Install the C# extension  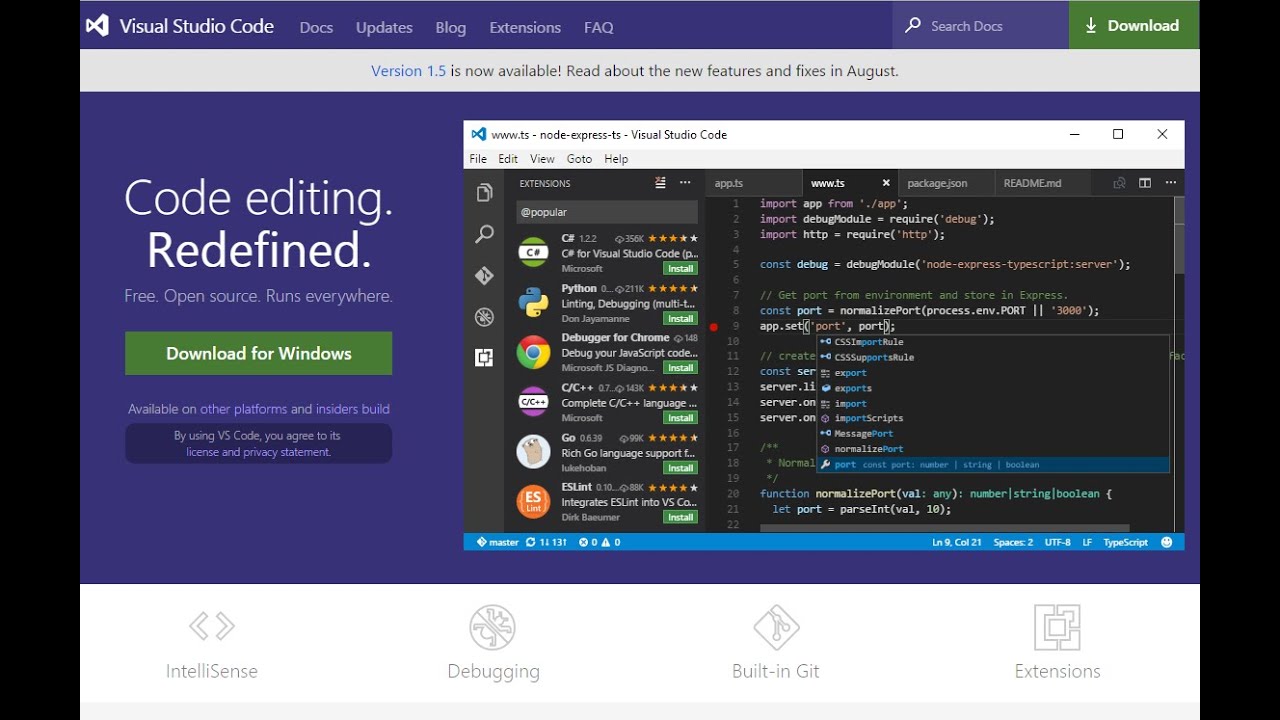point(681,268)
